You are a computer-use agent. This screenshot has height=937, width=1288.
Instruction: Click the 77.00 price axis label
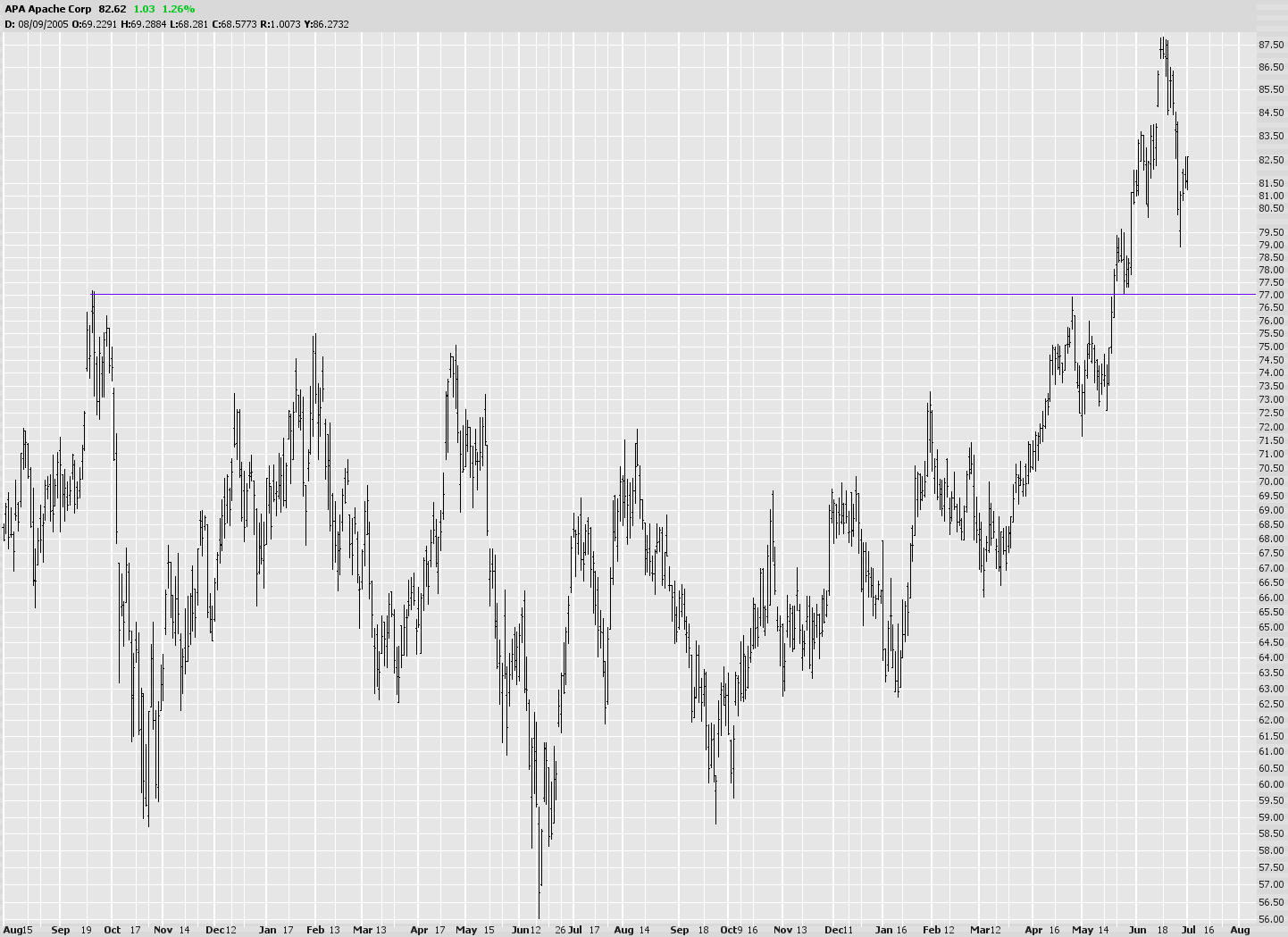click(x=1271, y=295)
